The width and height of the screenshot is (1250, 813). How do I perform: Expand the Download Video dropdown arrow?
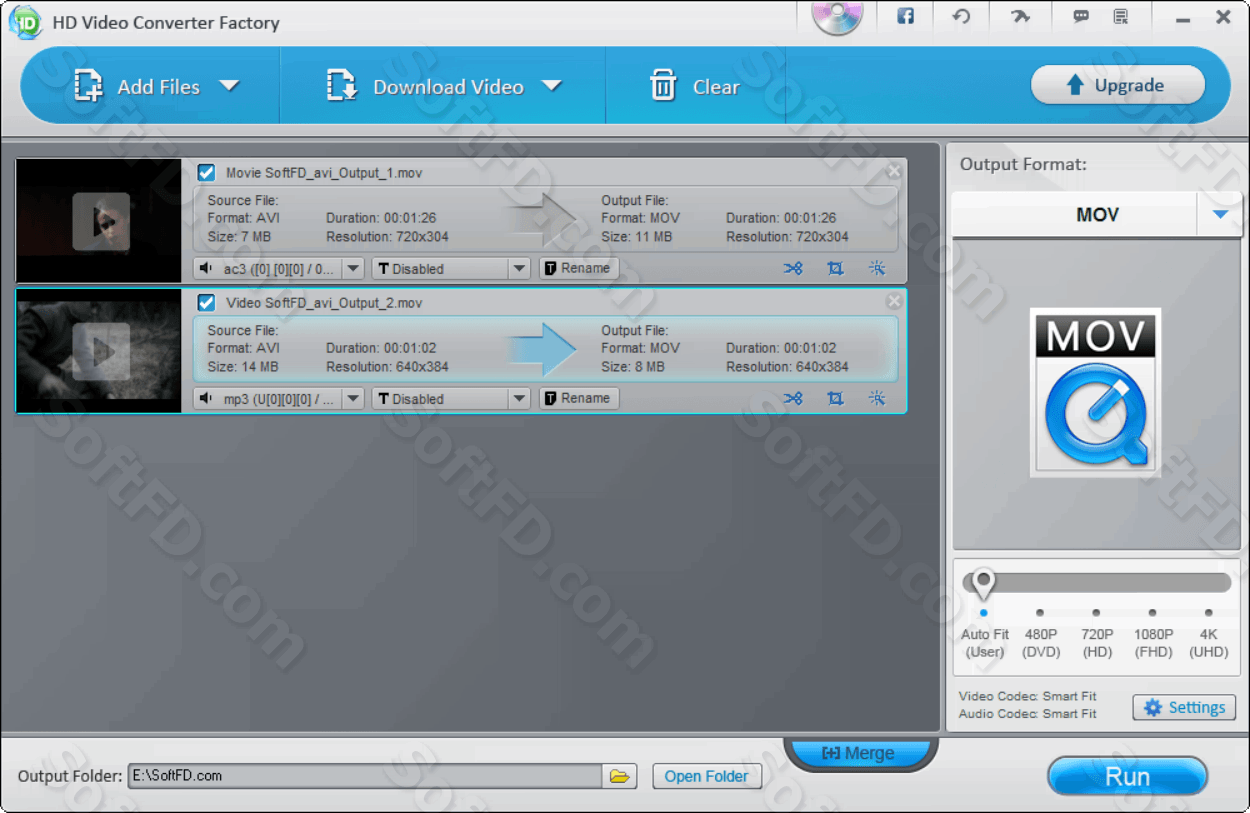pos(552,86)
